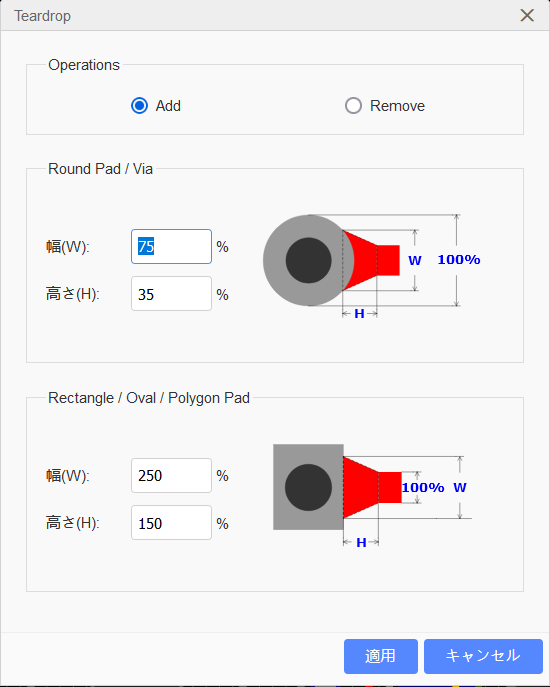
Task: Click the gray square pad illustration
Action: 308,487
